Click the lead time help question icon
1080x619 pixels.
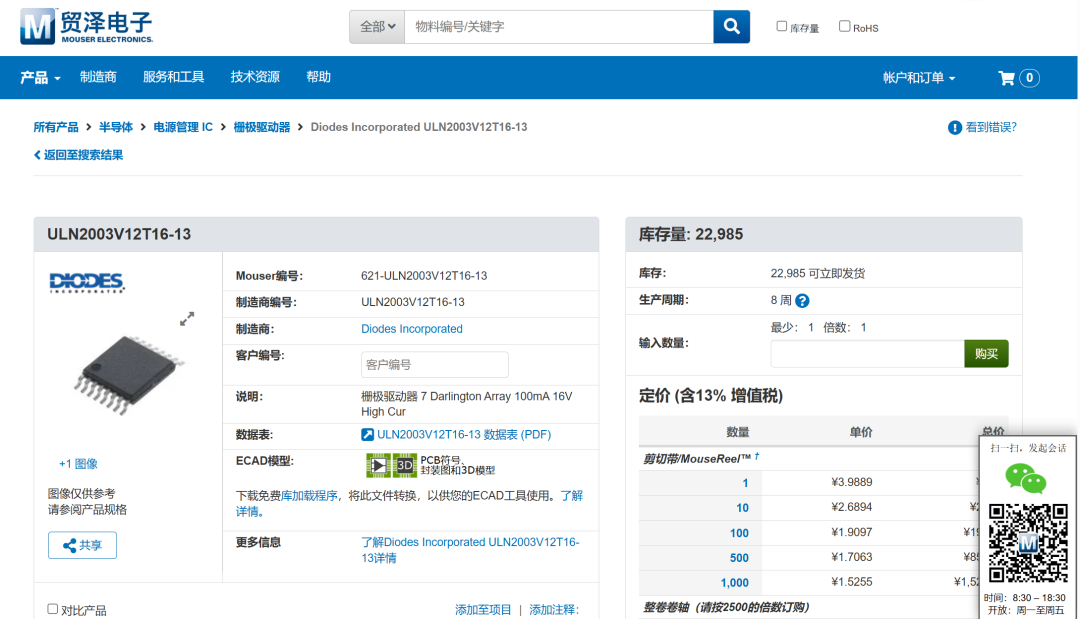802,300
